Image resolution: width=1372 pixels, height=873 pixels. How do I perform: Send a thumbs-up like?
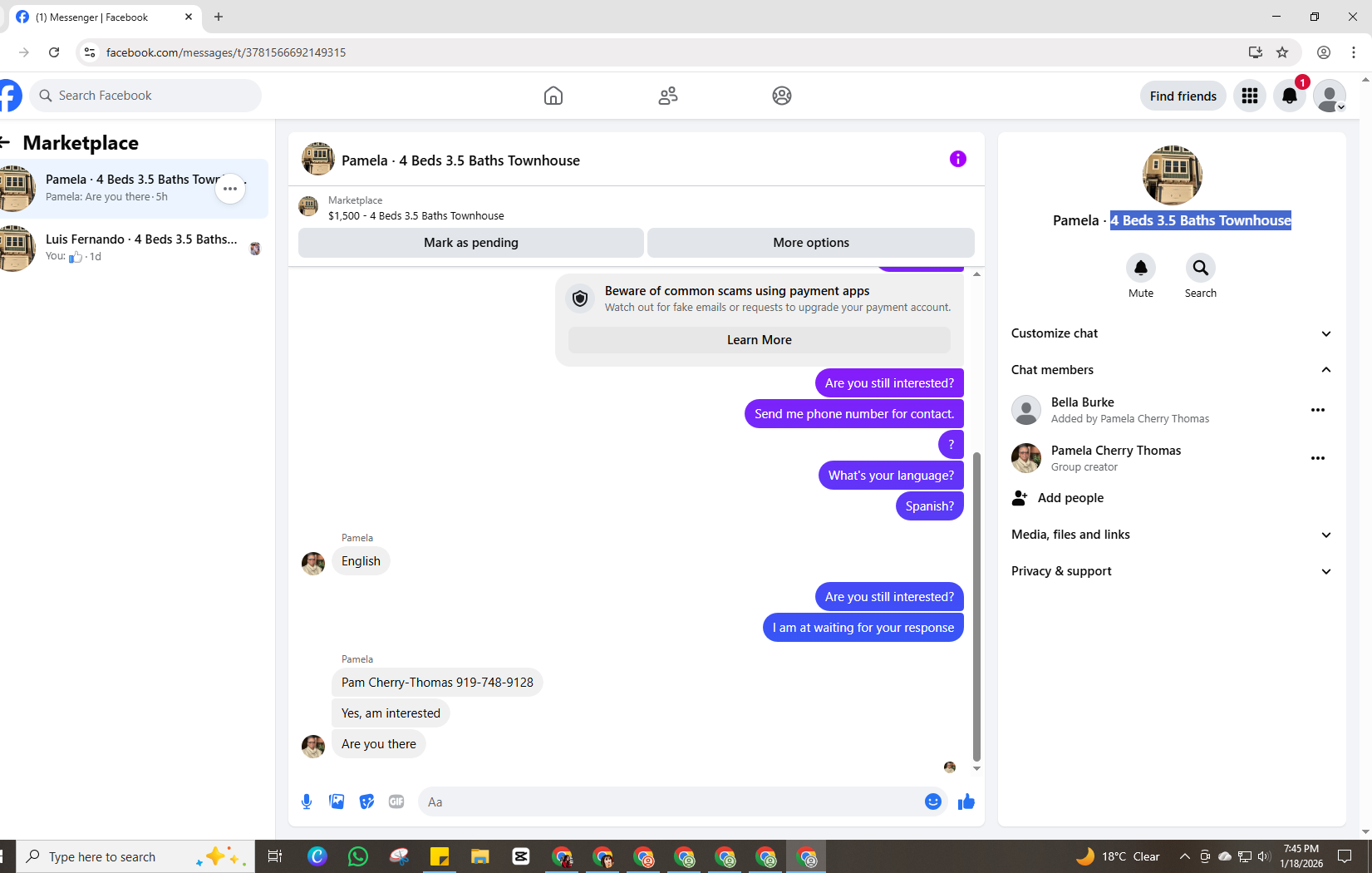pos(966,801)
